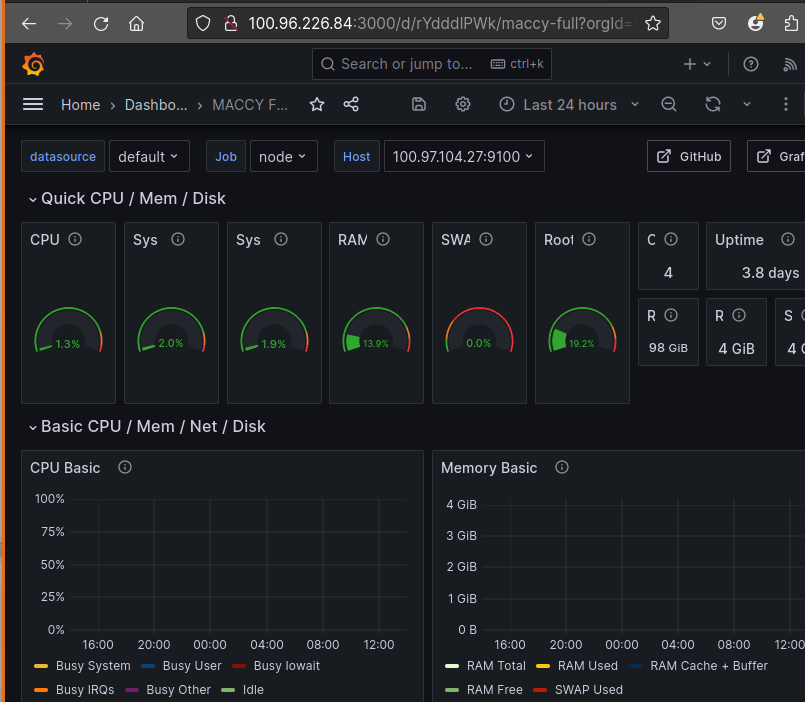Open the Host 100.97.104.27:9100 dropdown
Screen dimensions: 805x702
coord(464,157)
